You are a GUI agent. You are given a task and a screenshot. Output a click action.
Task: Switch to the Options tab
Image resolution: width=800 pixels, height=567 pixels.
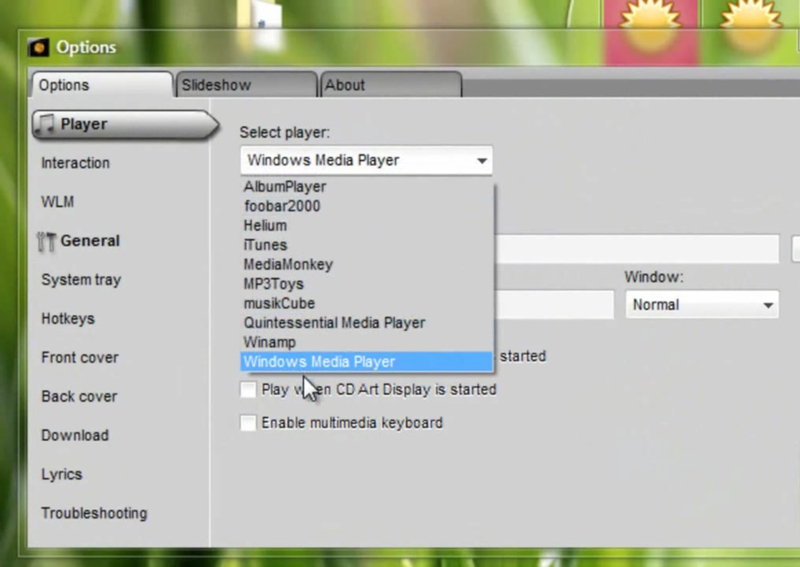[102, 85]
